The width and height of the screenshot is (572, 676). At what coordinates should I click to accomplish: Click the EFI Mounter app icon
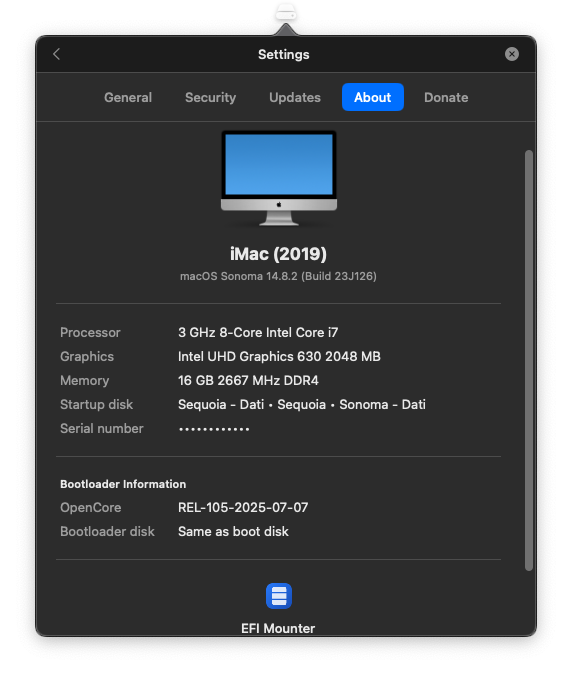point(278,596)
